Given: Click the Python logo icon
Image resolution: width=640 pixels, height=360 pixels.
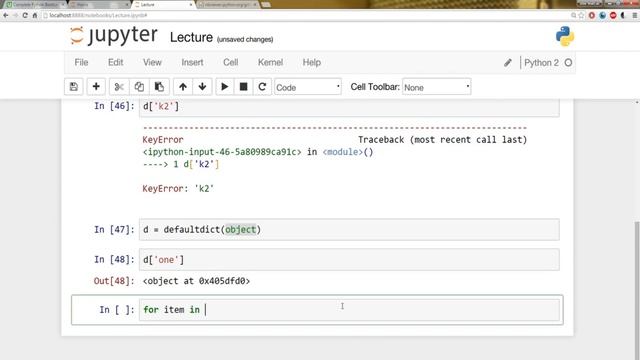Looking at the screenshot, I should (x=565, y=36).
